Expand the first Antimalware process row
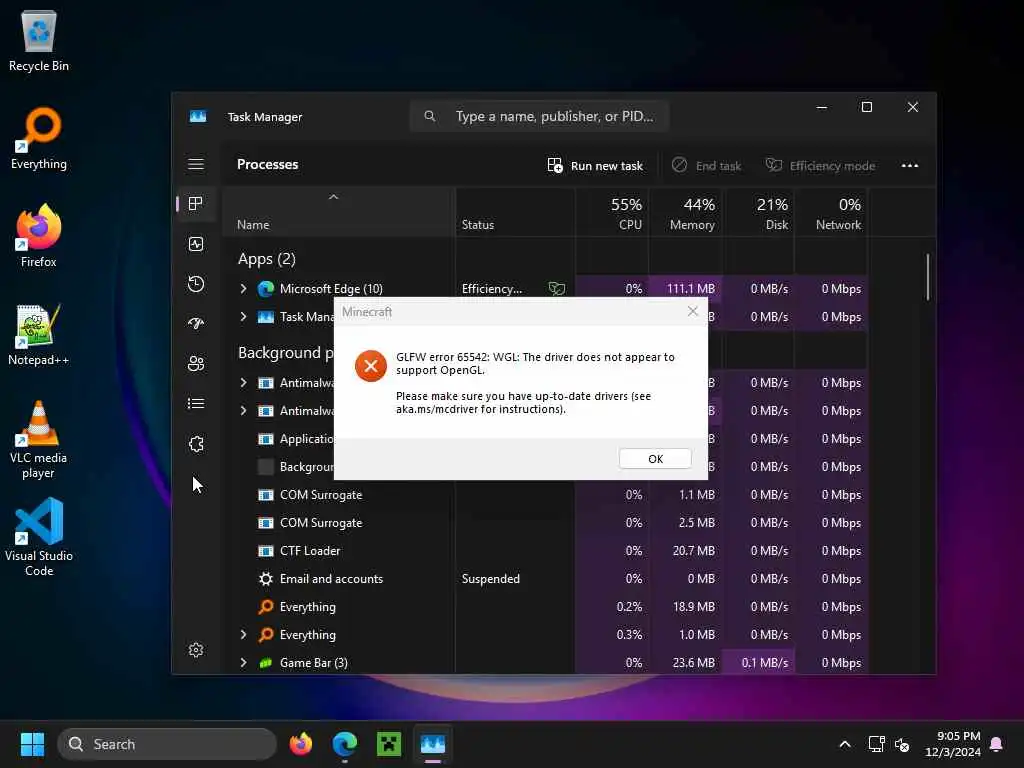This screenshot has width=1024, height=768. click(x=244, y=383)
